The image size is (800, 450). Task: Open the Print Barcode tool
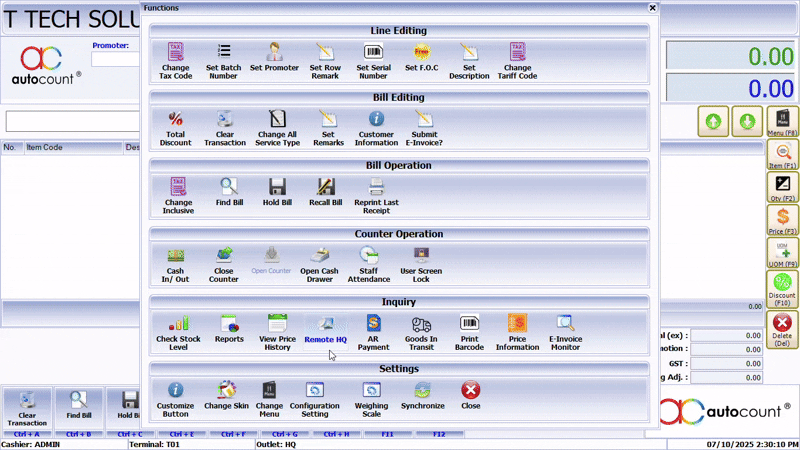[x=469, y=329]
